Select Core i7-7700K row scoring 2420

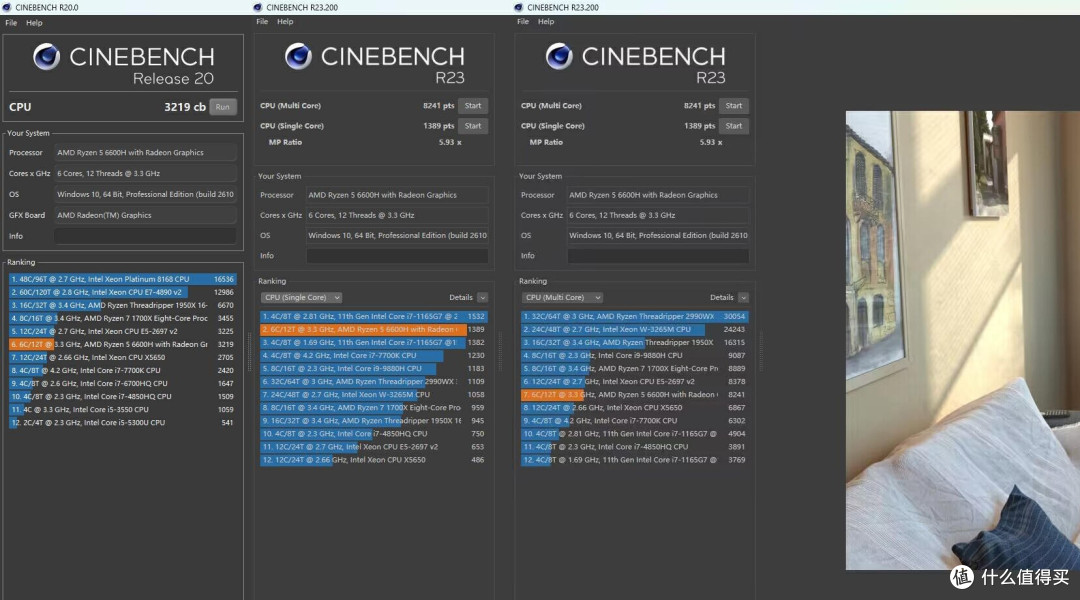coord(123,371)
